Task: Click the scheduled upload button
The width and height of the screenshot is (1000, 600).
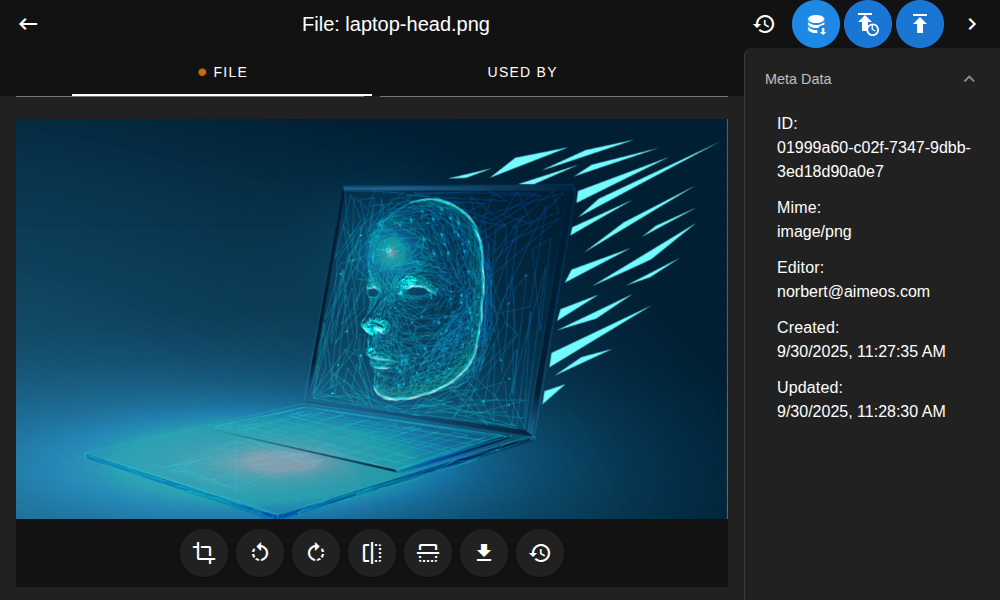Action: point(868,24)
